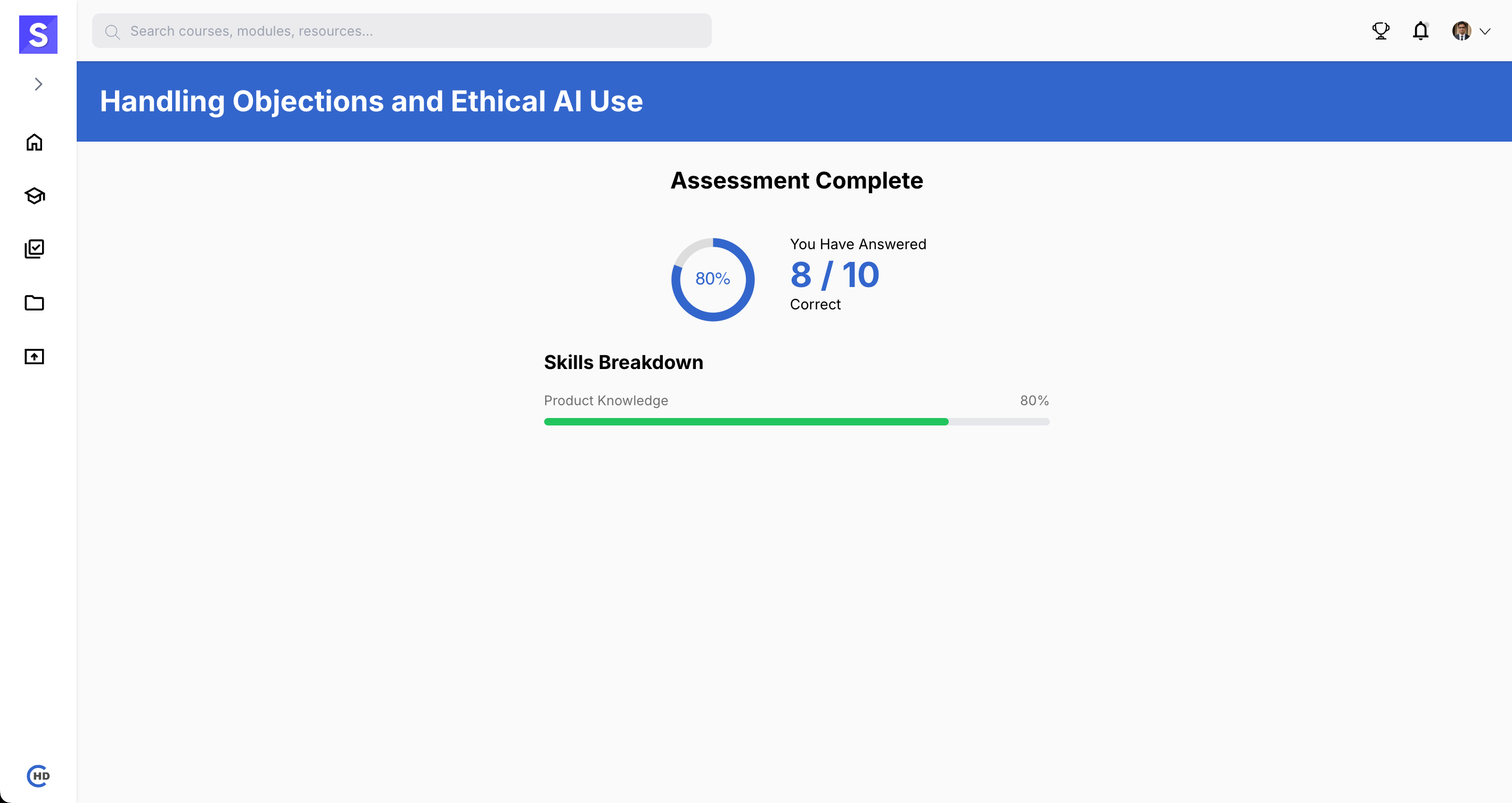Click the HD badge in the sidebar
This screenshot has width=1512, height=803.
pyautogui.click(x=38, y=776)
